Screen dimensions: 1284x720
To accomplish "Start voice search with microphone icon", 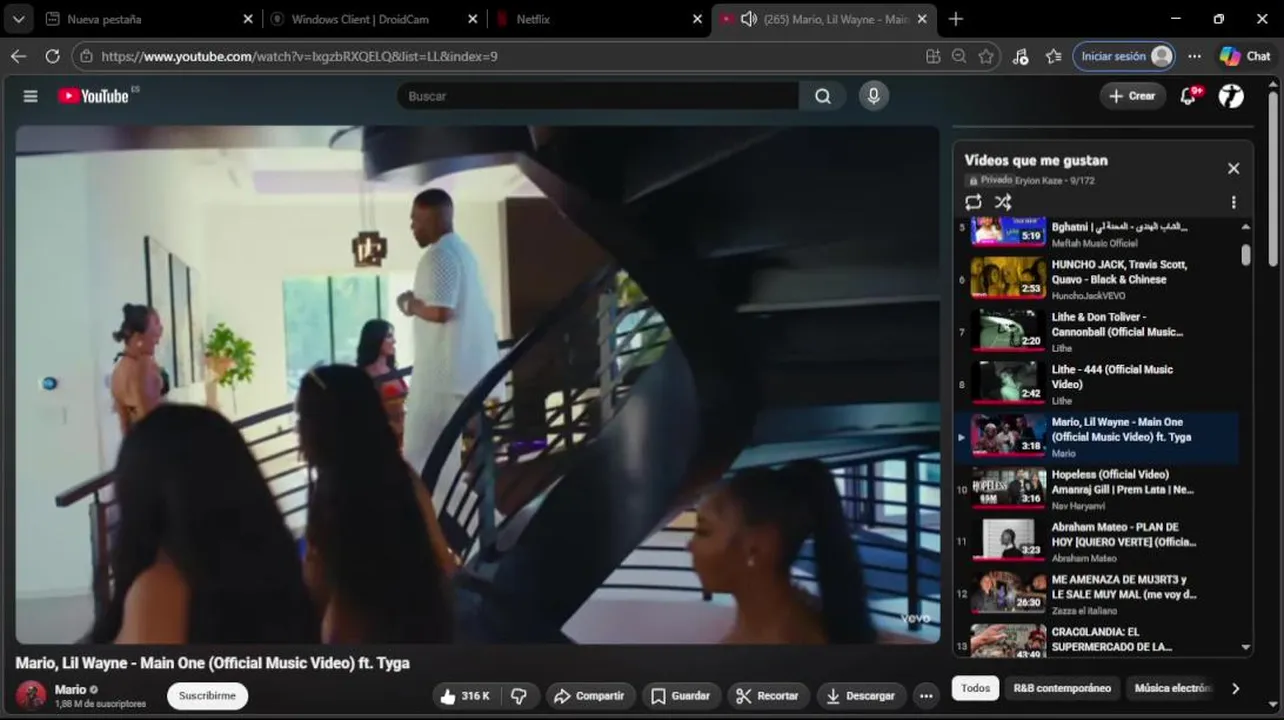I will click(x=874, y=96).
